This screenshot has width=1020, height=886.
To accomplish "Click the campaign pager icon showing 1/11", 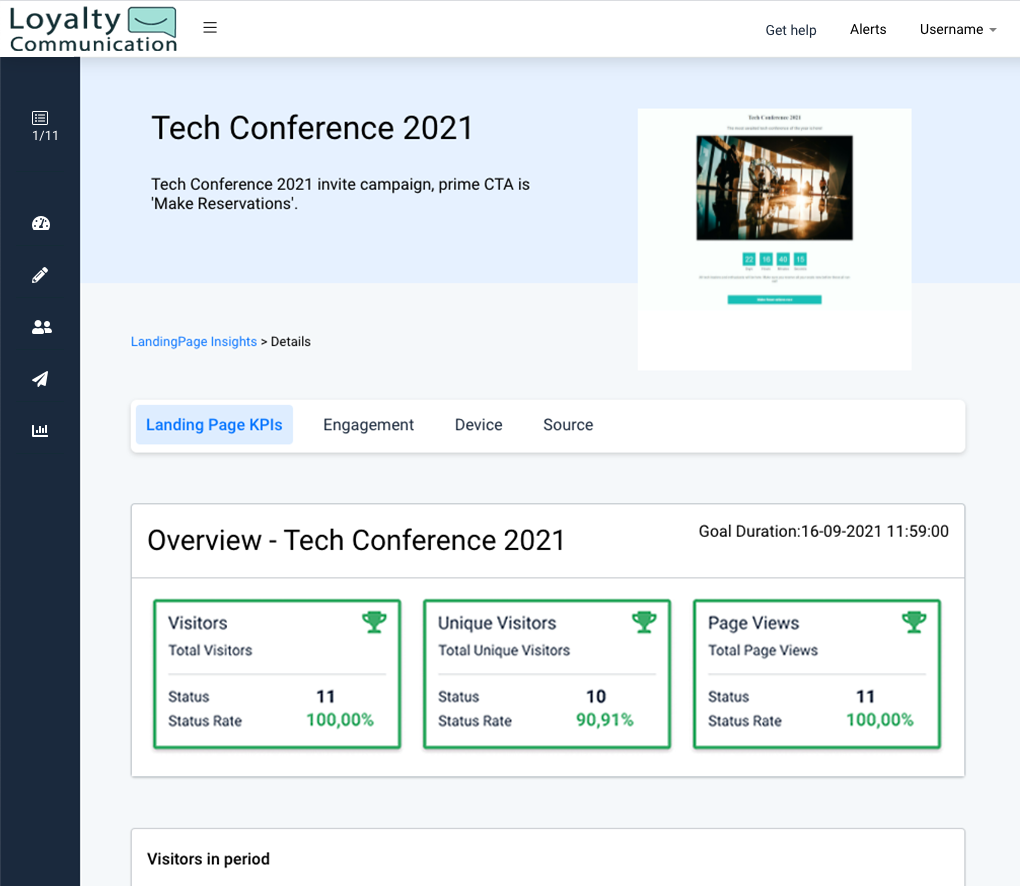I will 40,126.
